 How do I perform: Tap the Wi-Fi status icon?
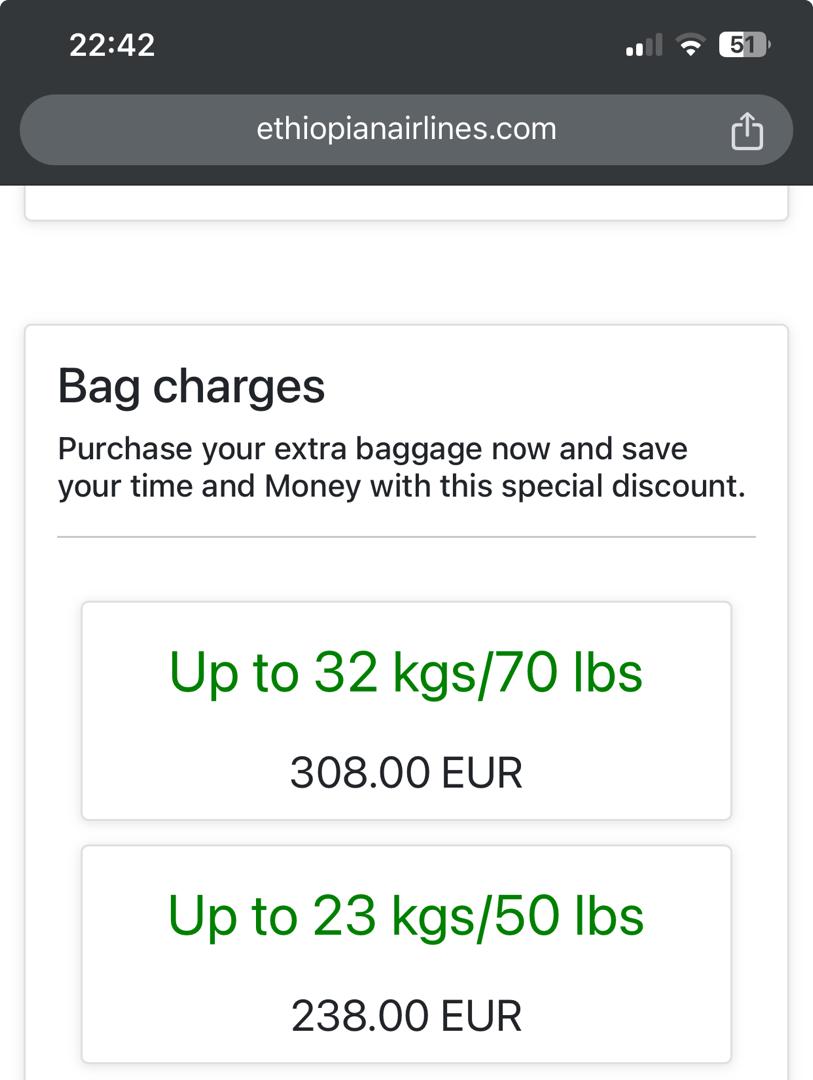pyautogui.click(x=690, y=45)
